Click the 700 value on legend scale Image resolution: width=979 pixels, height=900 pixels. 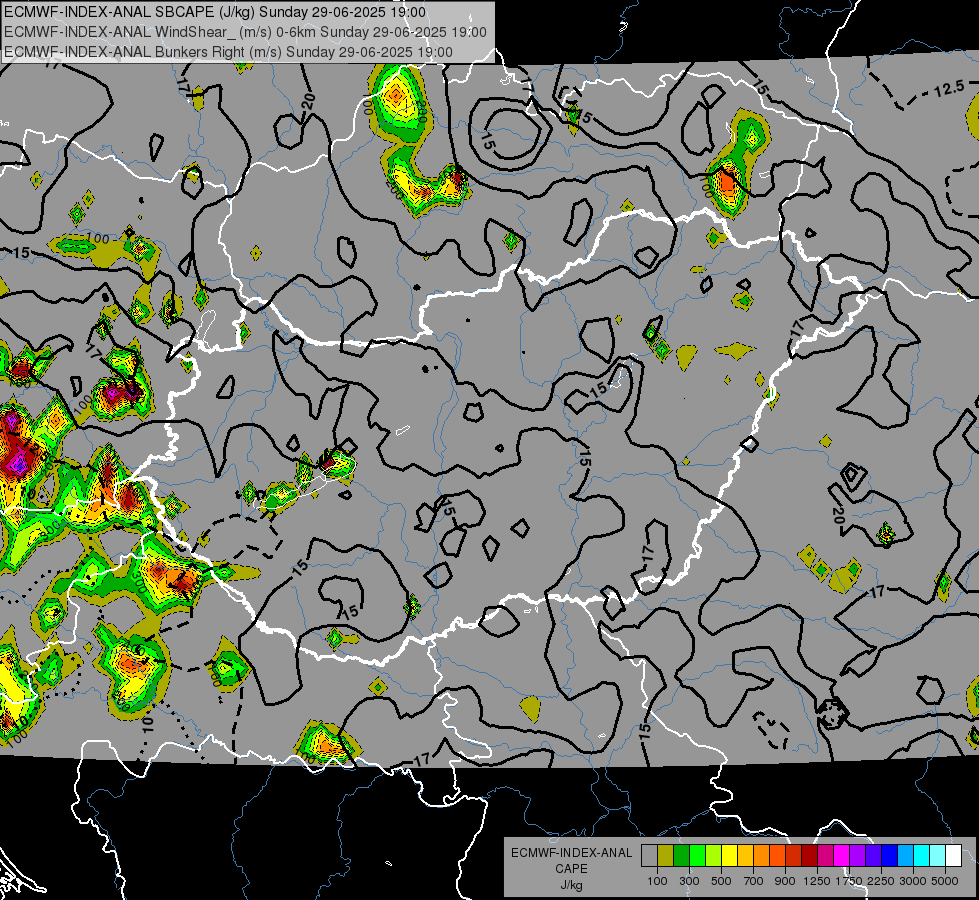tap(754, 881)
